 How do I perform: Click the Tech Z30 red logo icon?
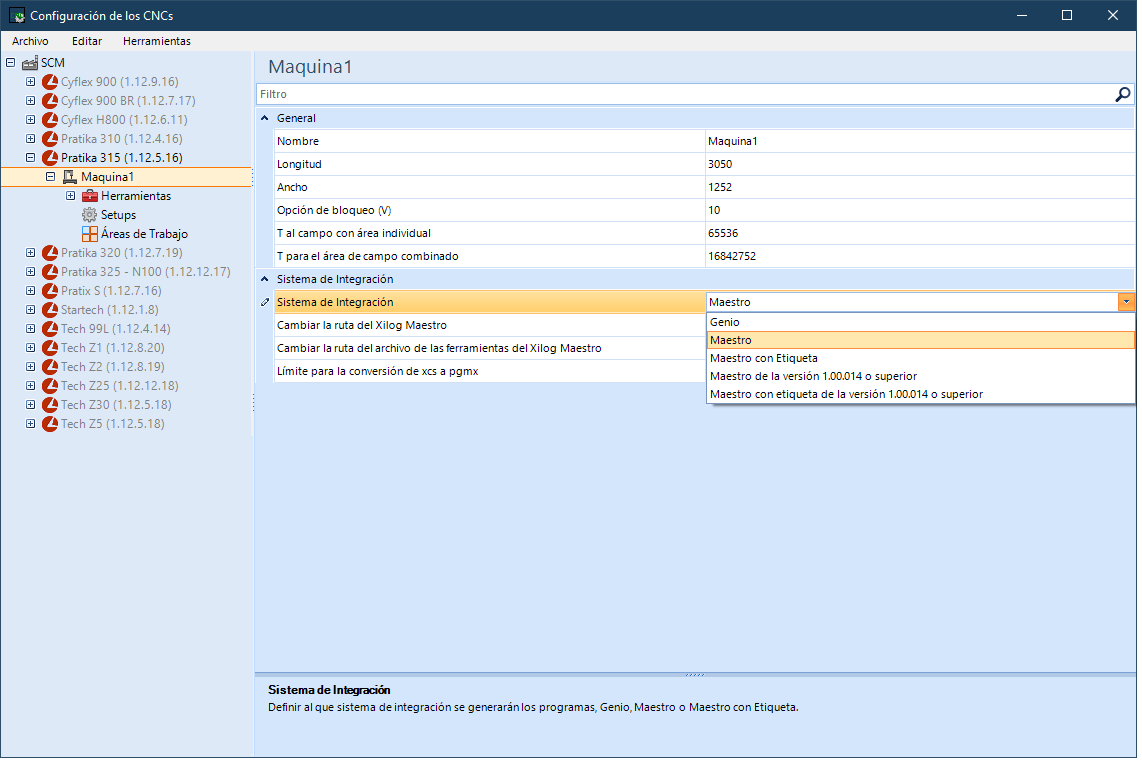coord(50,405)
